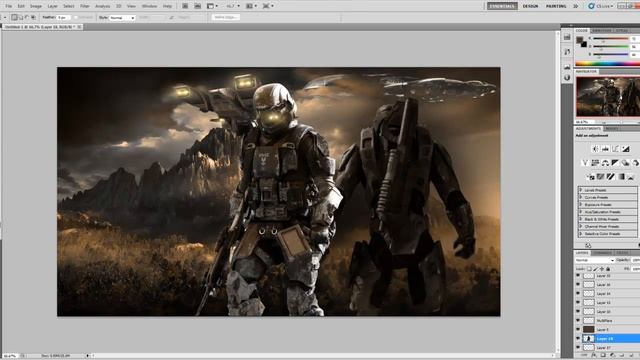Screen dimensions: 640x360
Task: Click the Mini Bridge icon
Action: pos(198,6)
